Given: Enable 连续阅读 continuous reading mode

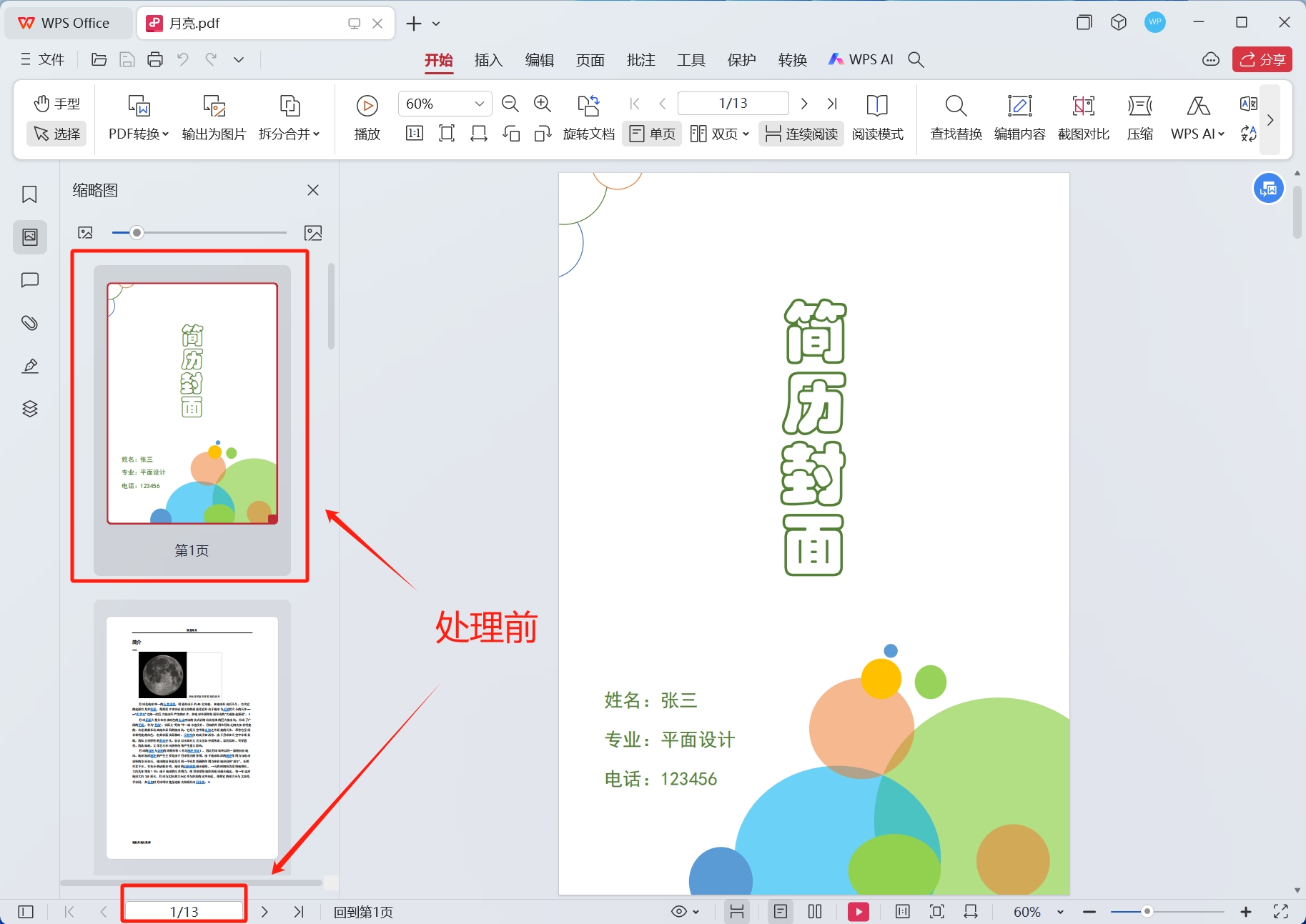Looking at the screenshot, I should (801, 133).
